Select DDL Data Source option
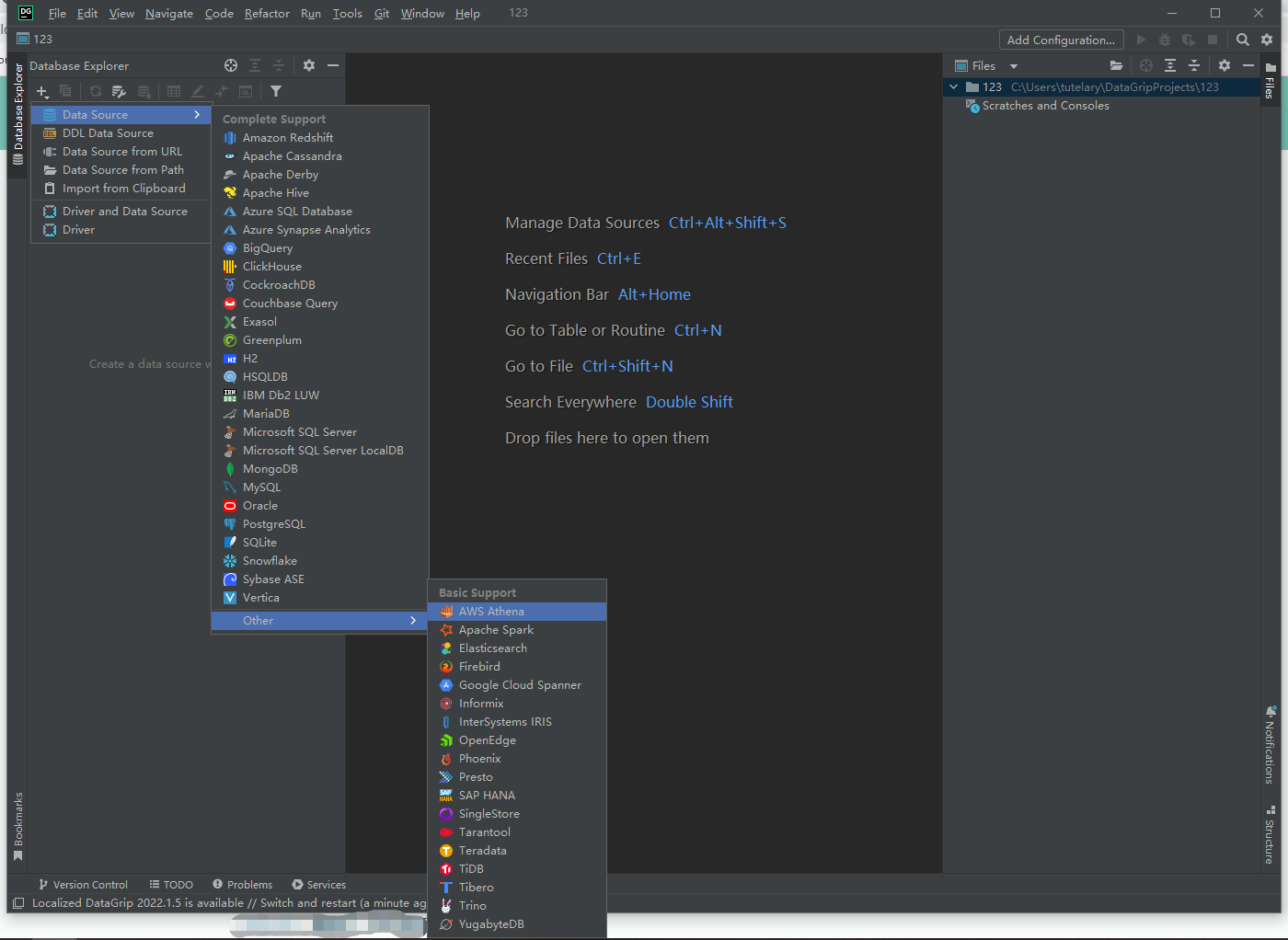 121,133
